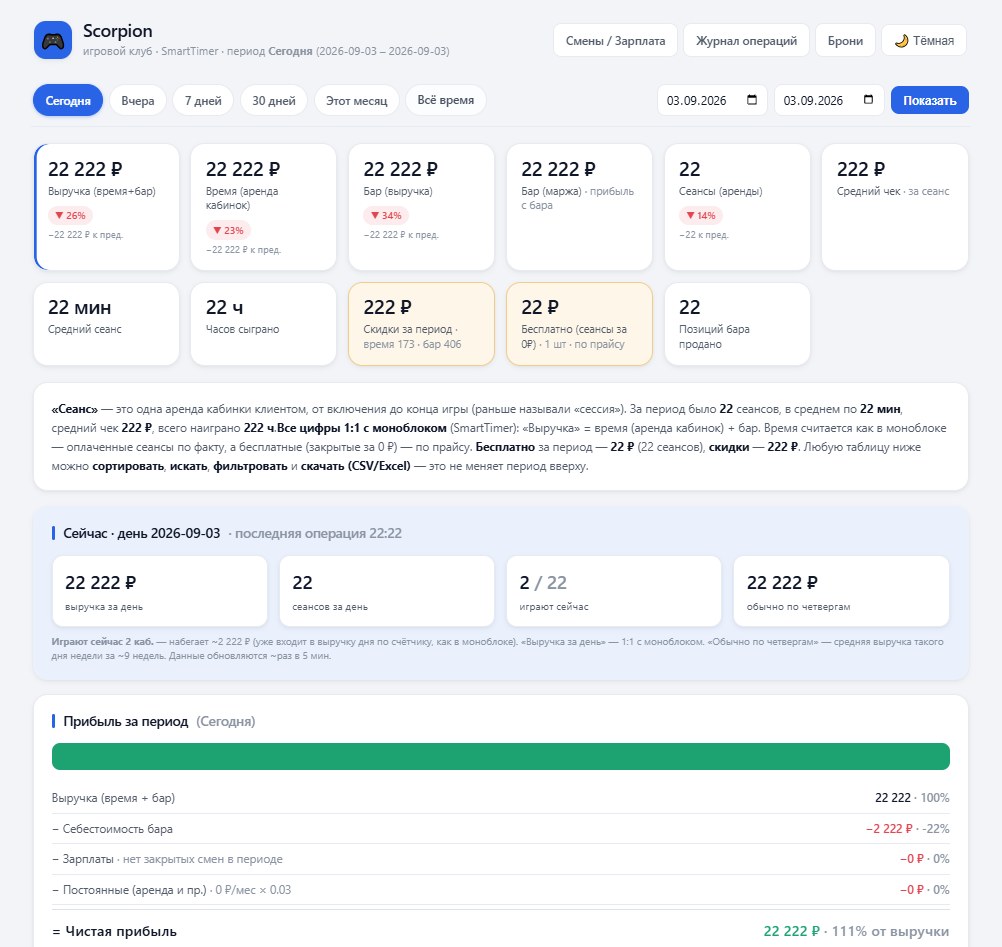
Task: Click the последняя операция 22:22 text
Action: 318,534
